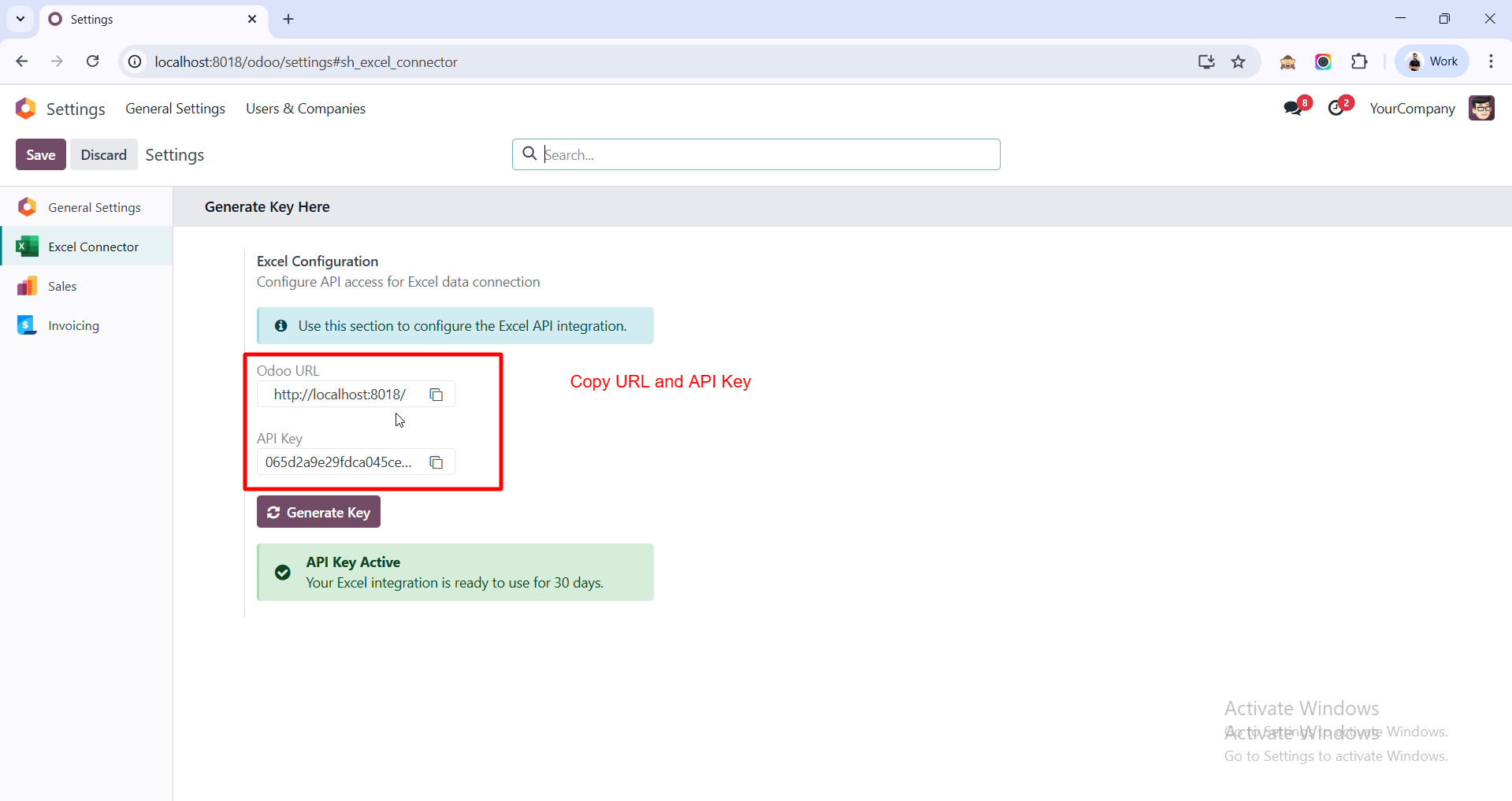The height and width of the screenshot is (801, 1512).
Task: Open the user avatar menu
Action: pyautogui.click(x=1481, y=108)
